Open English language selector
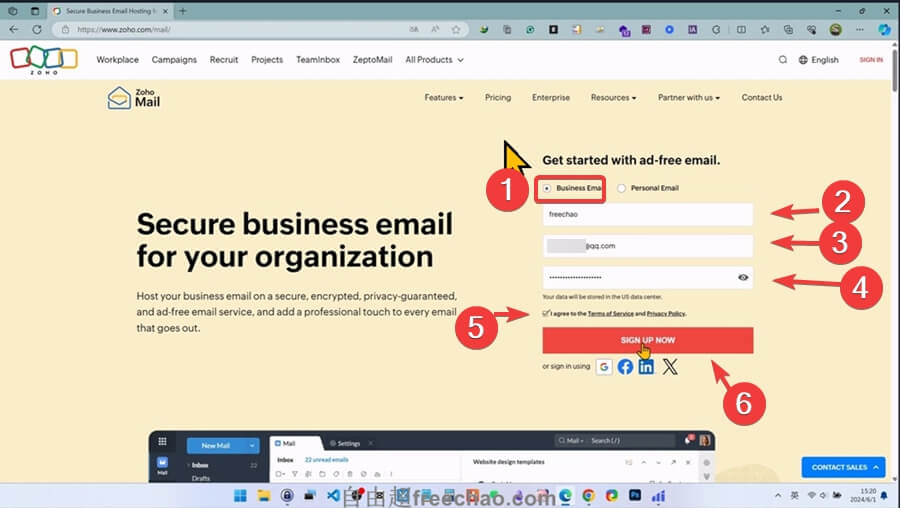The height and width of the screenshot is (508, 900). tap(818, 60)
